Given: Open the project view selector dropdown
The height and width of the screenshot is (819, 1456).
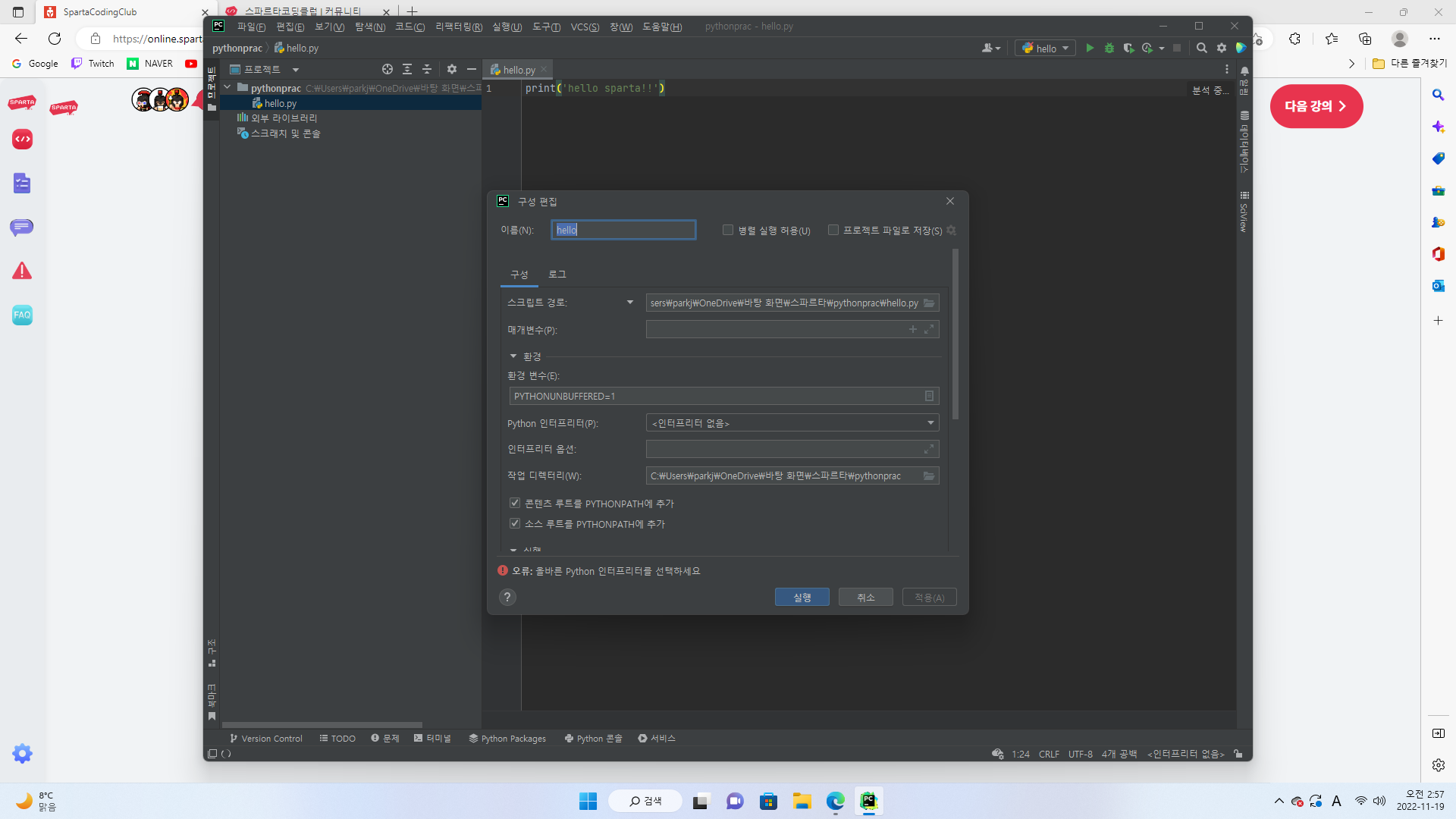Looking at the screenshot, I should pyautogui.click(x=296, y=69).
